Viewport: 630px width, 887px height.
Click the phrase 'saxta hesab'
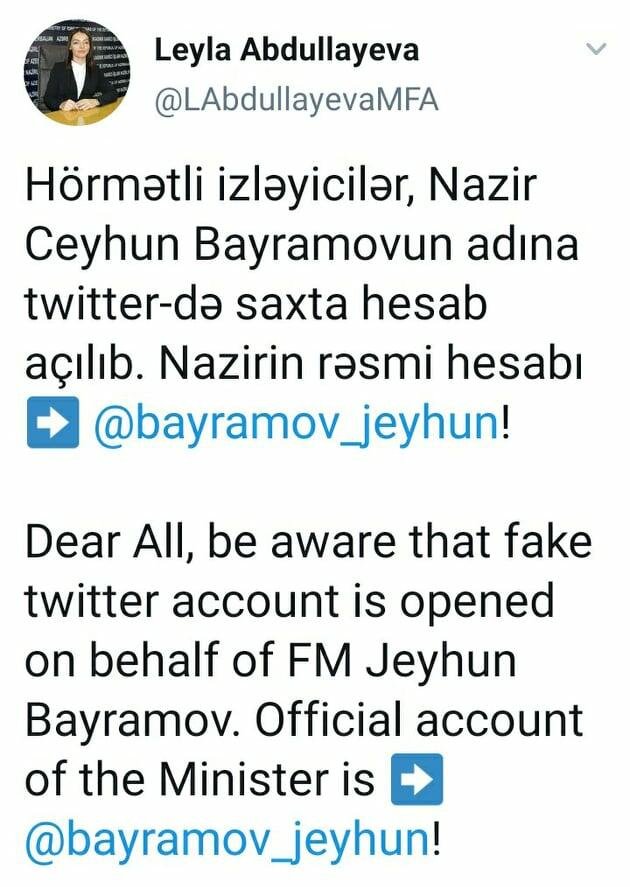pos(360,303)
